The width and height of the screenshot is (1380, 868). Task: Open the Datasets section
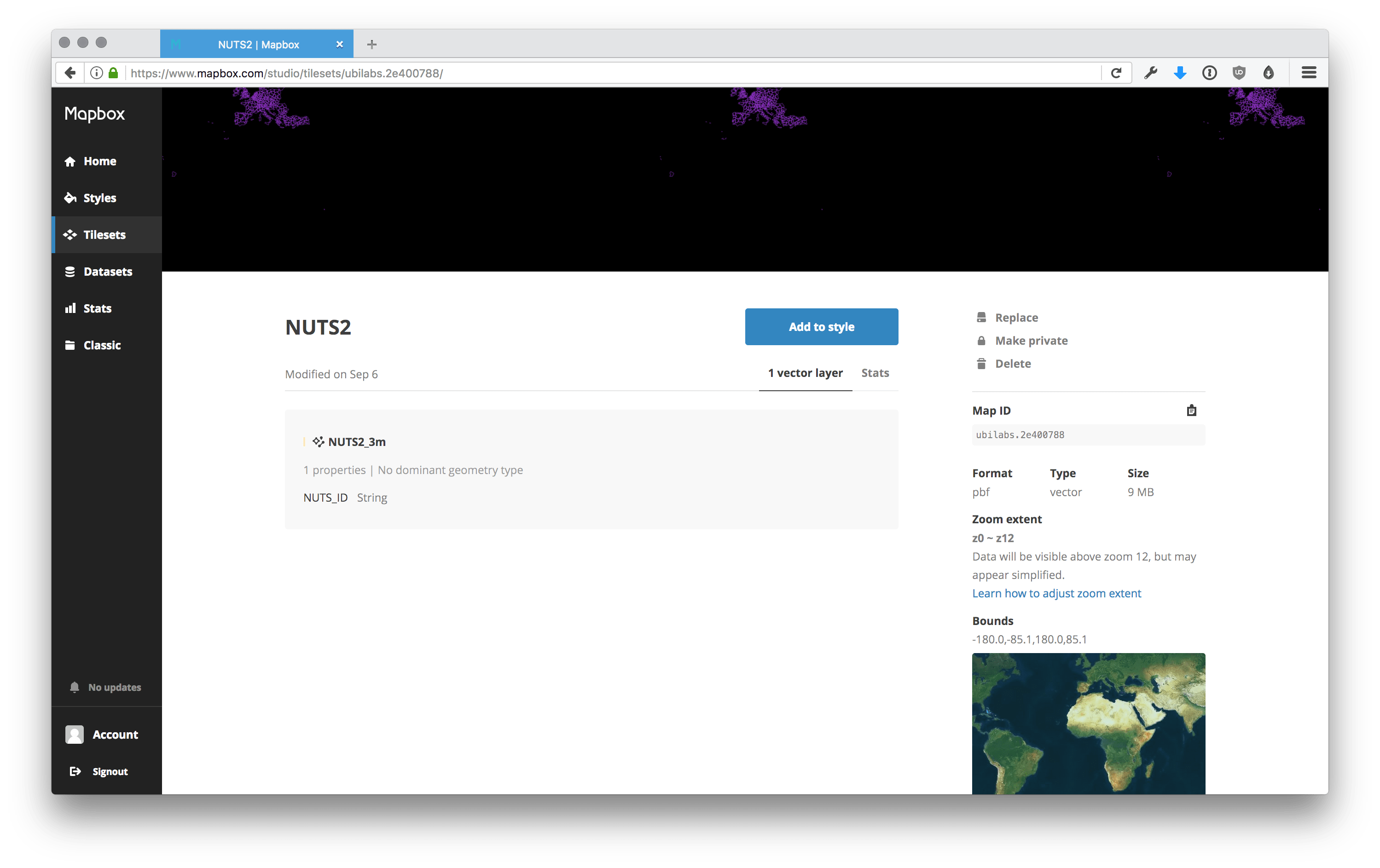pos(107,271)
